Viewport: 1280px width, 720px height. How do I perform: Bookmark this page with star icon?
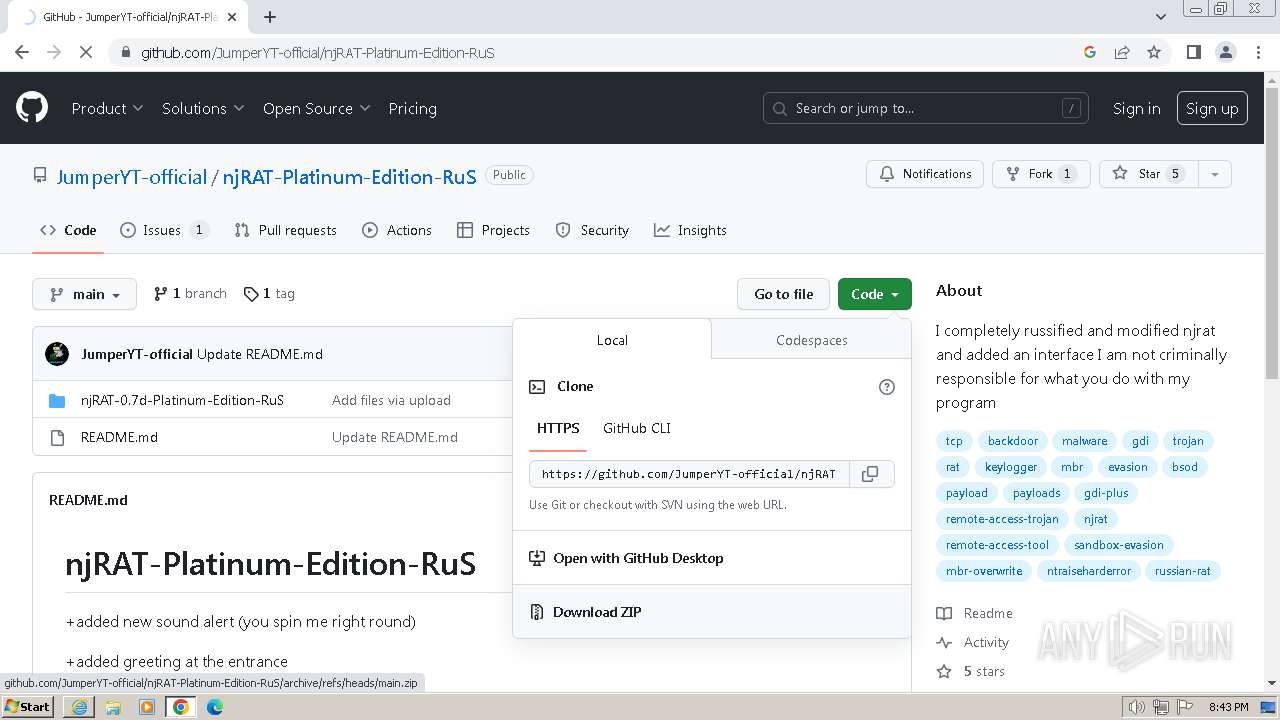[1154, 52]
